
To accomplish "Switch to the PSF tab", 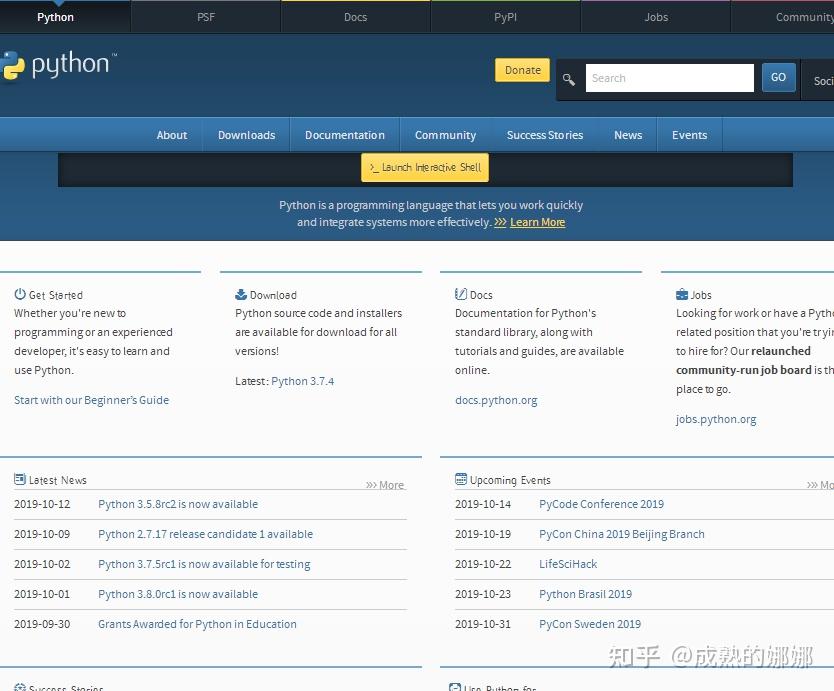I will 205,16.
